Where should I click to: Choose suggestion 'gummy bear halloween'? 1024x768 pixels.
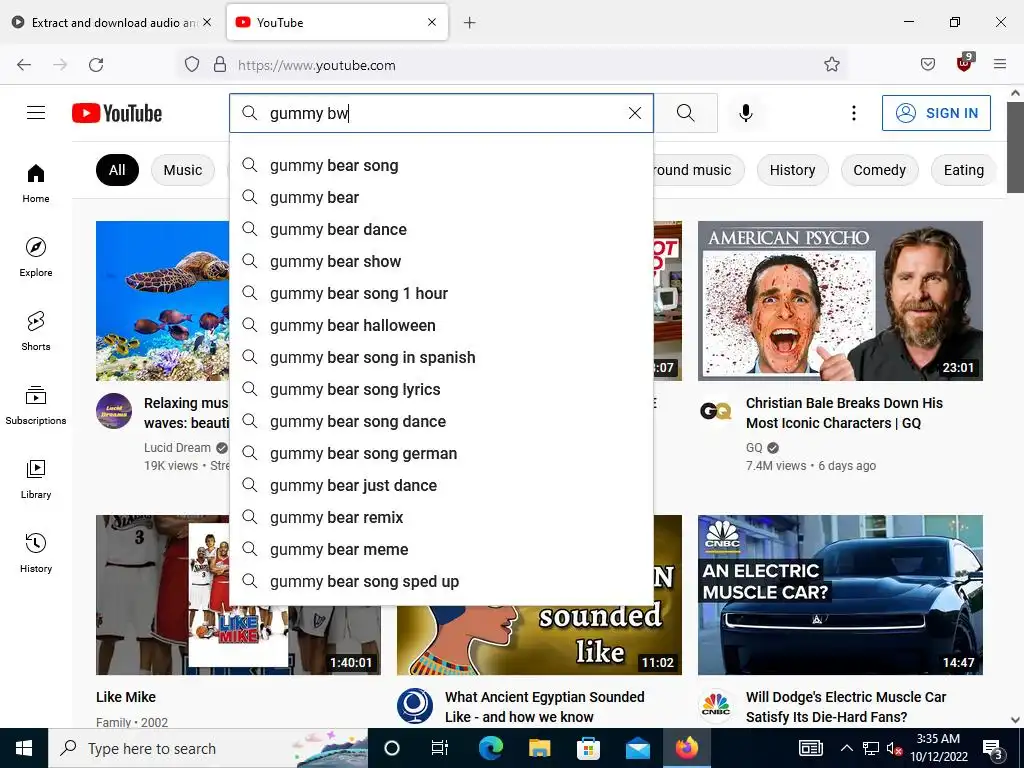[441, 325]
